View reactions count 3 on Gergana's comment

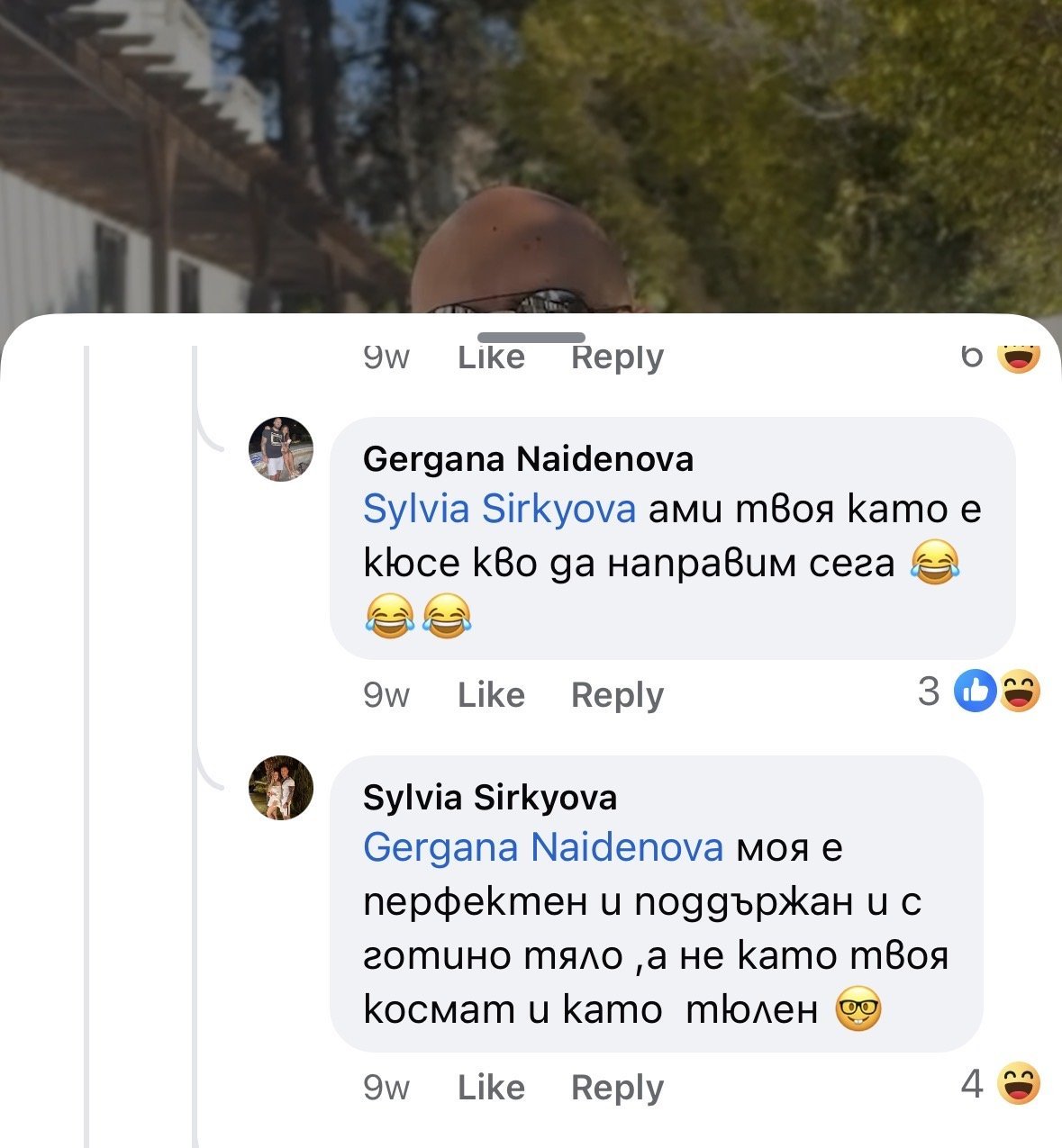[929, 692]
